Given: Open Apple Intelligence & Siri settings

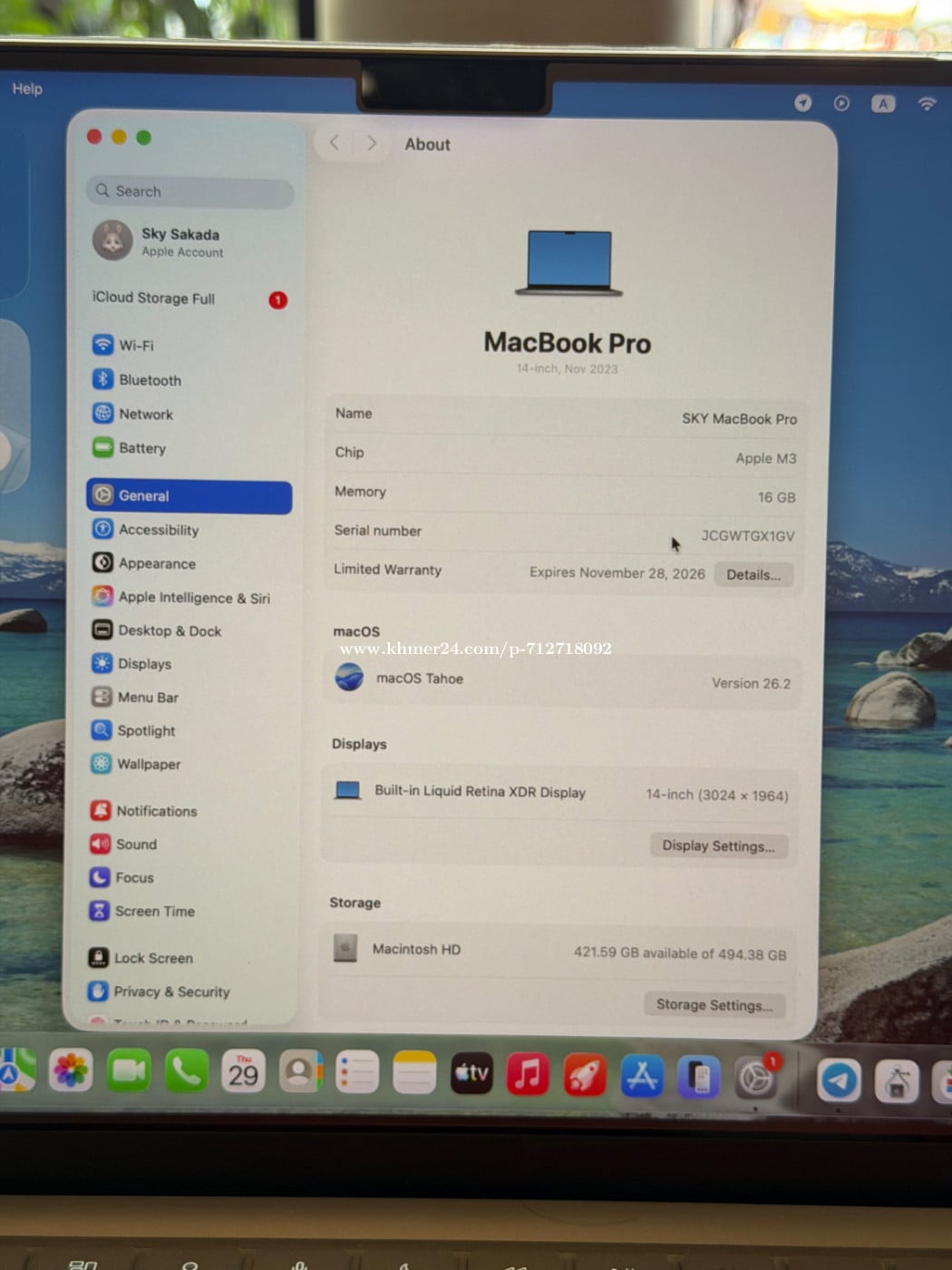Looking at the screenshot, I should (193, 598).
